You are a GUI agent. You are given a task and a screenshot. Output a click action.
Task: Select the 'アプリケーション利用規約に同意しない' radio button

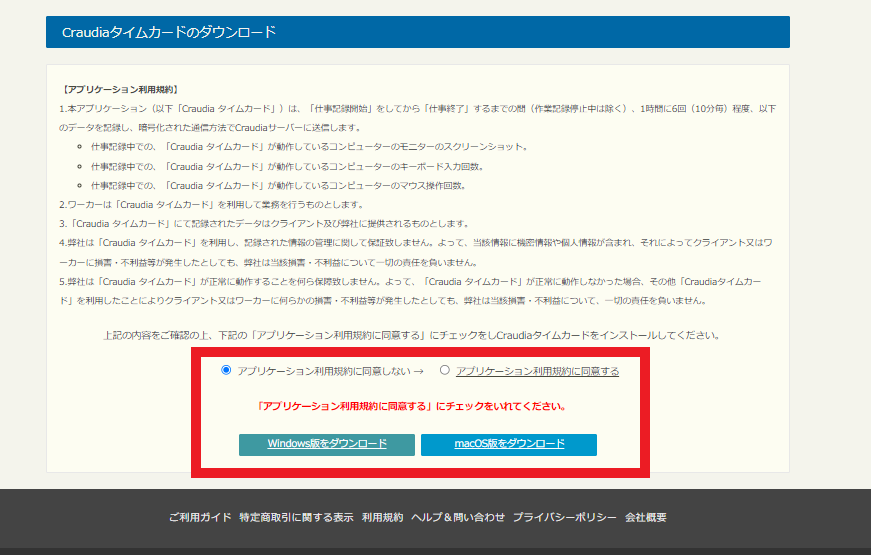click(x=226, y=370)
